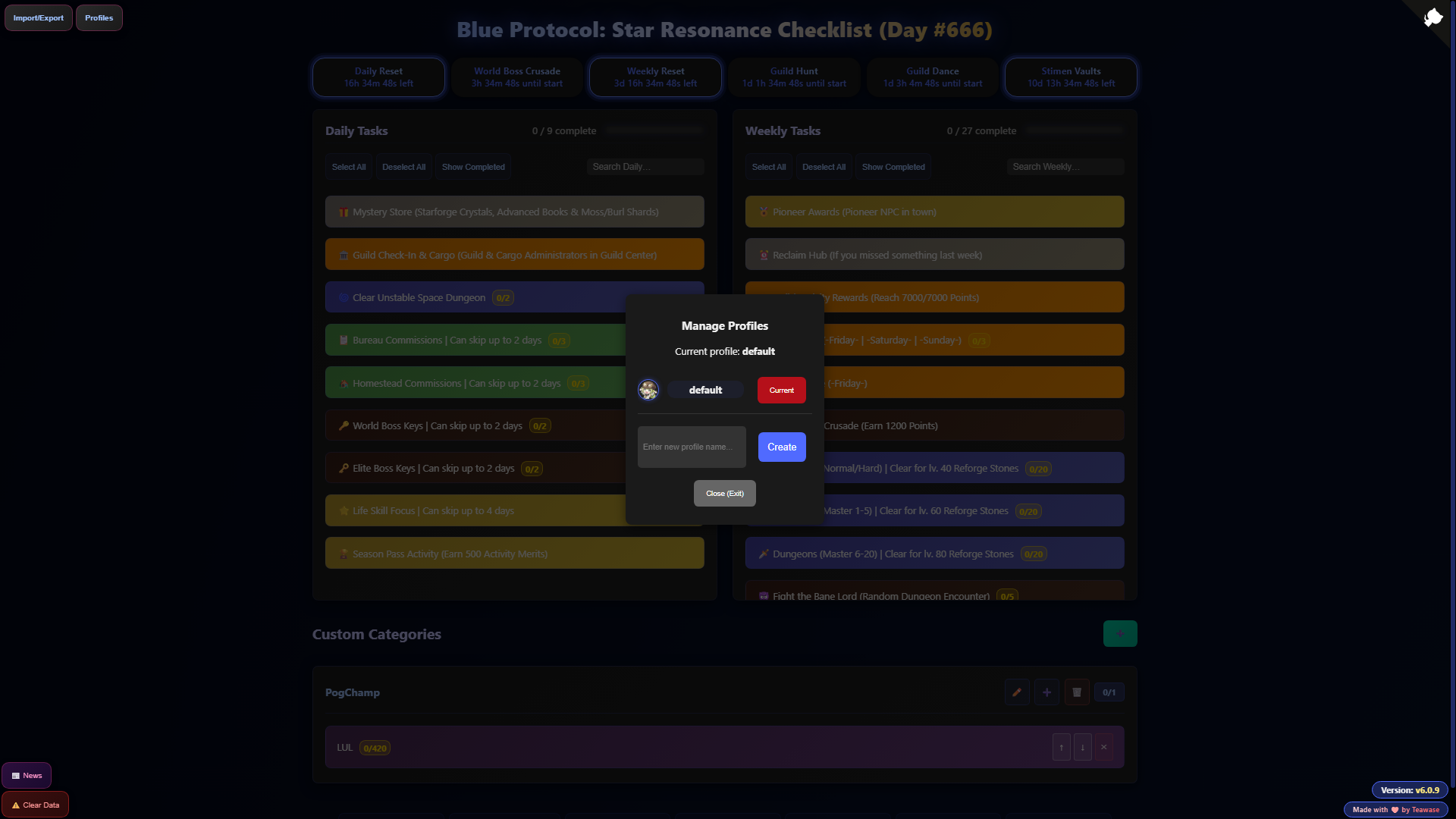Open the News panel
Viewport: 1456px width, 819px height.
click(x=27, y=776)
